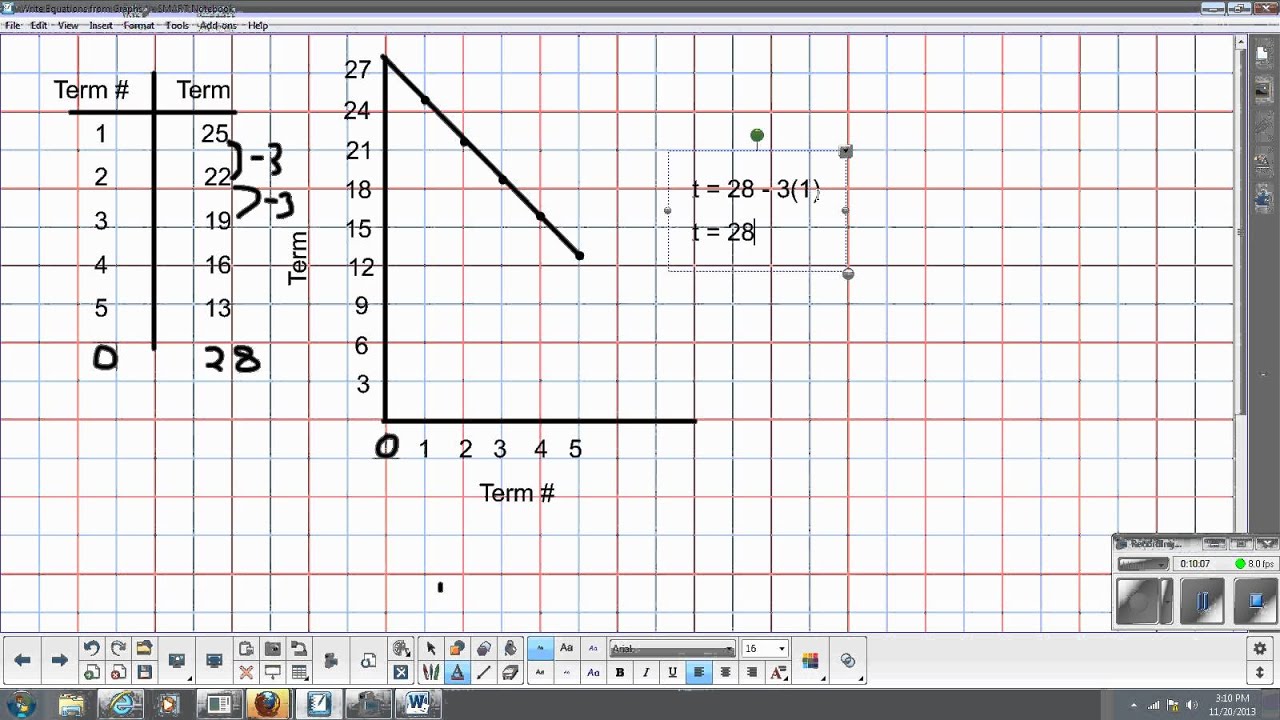
Task: Select the Eraser tool
Action: pyautogui.click(x=510, y=672)
